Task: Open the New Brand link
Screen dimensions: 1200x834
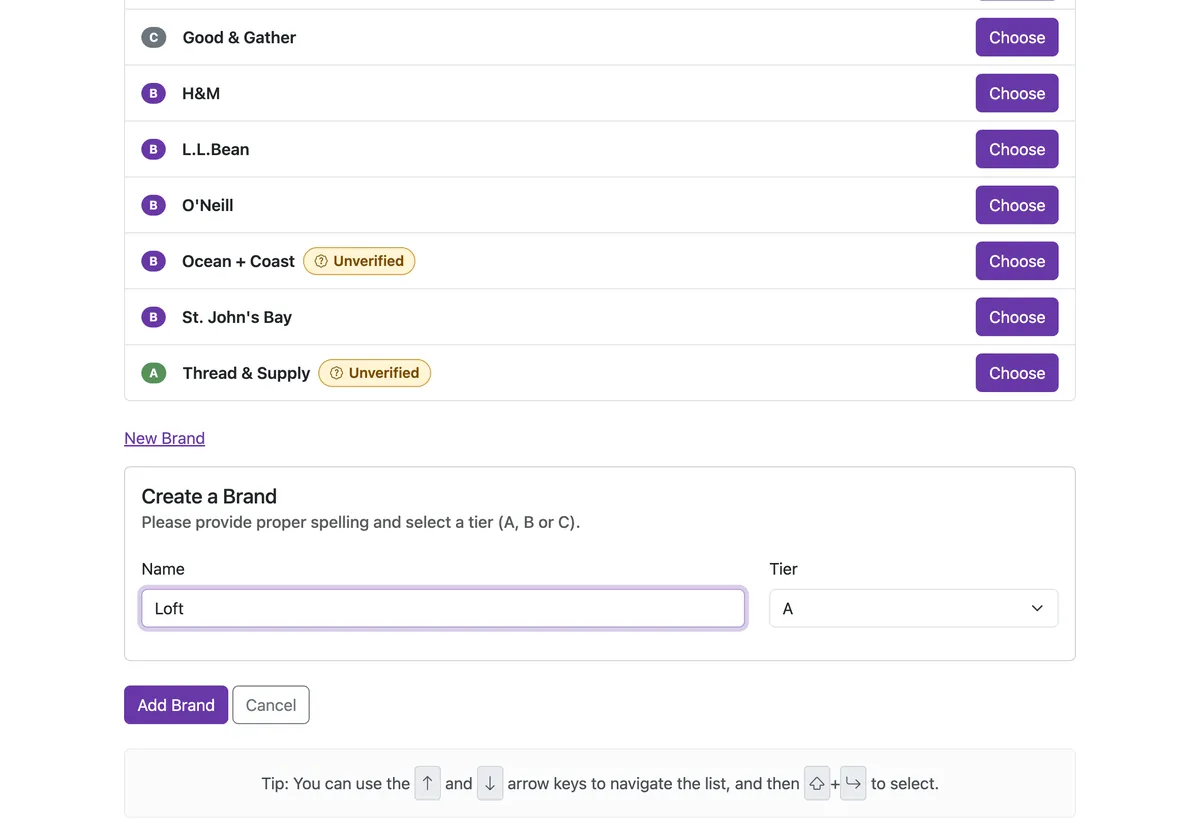Action: point(164,438)
